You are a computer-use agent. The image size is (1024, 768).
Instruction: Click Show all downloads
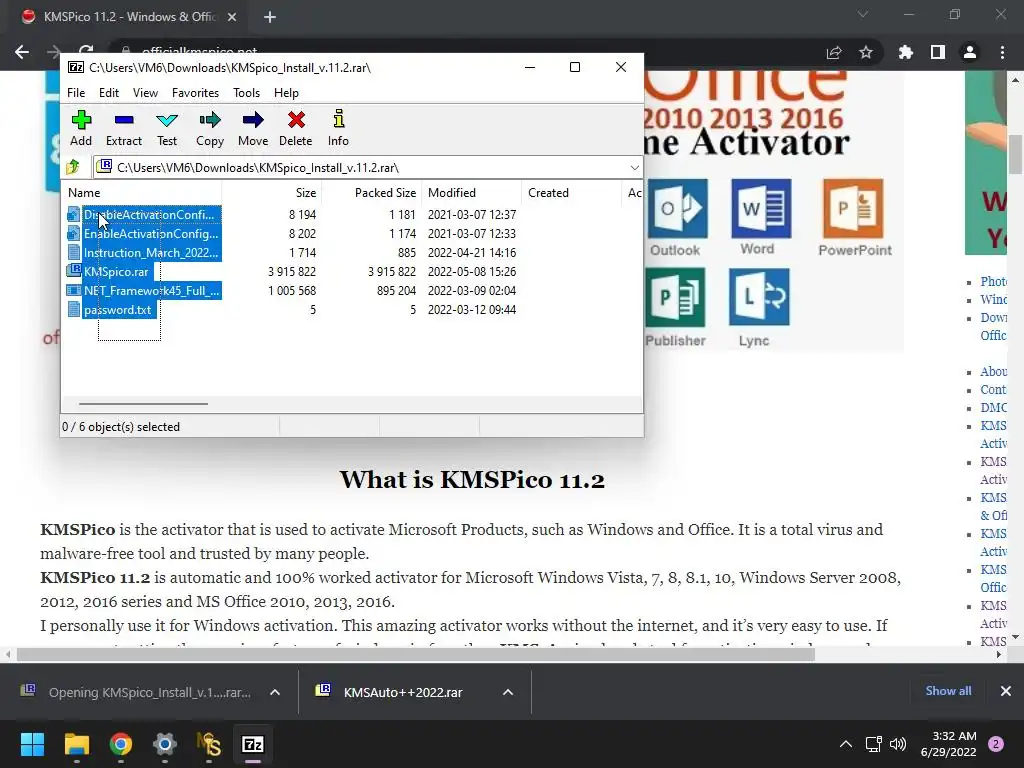click(948, 691)
